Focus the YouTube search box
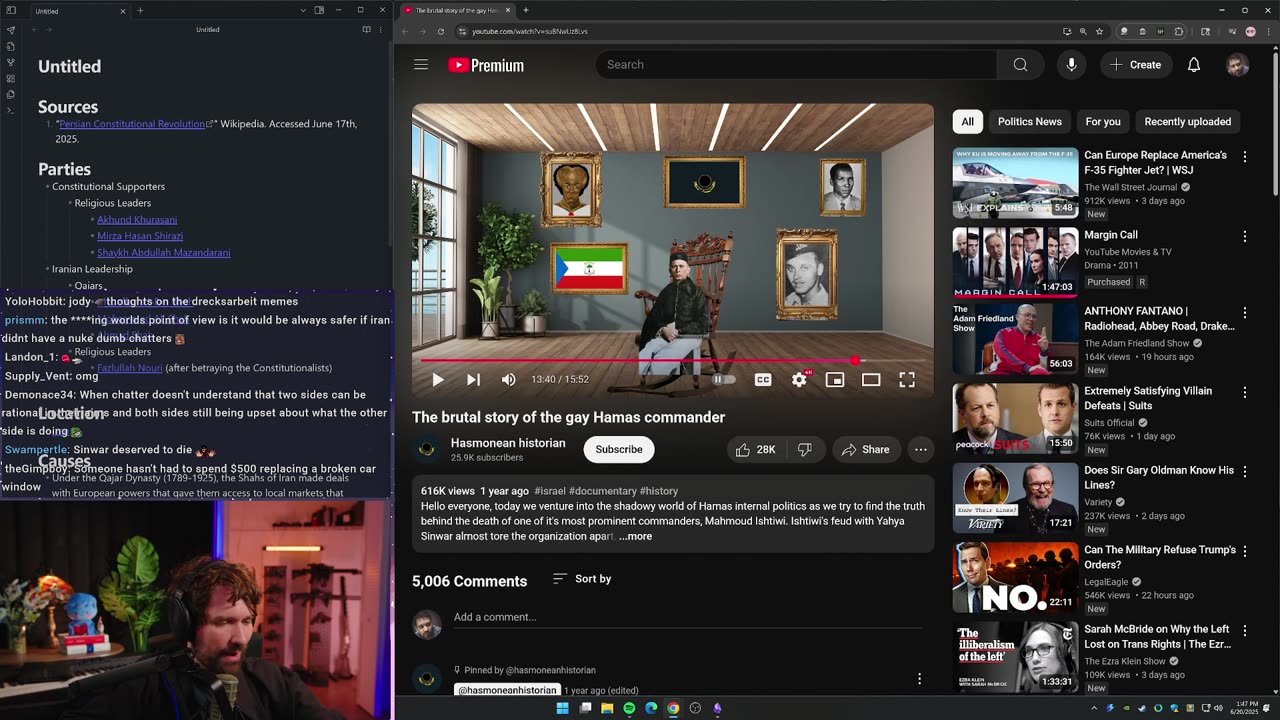1280x720 pixels. [796, 65]
